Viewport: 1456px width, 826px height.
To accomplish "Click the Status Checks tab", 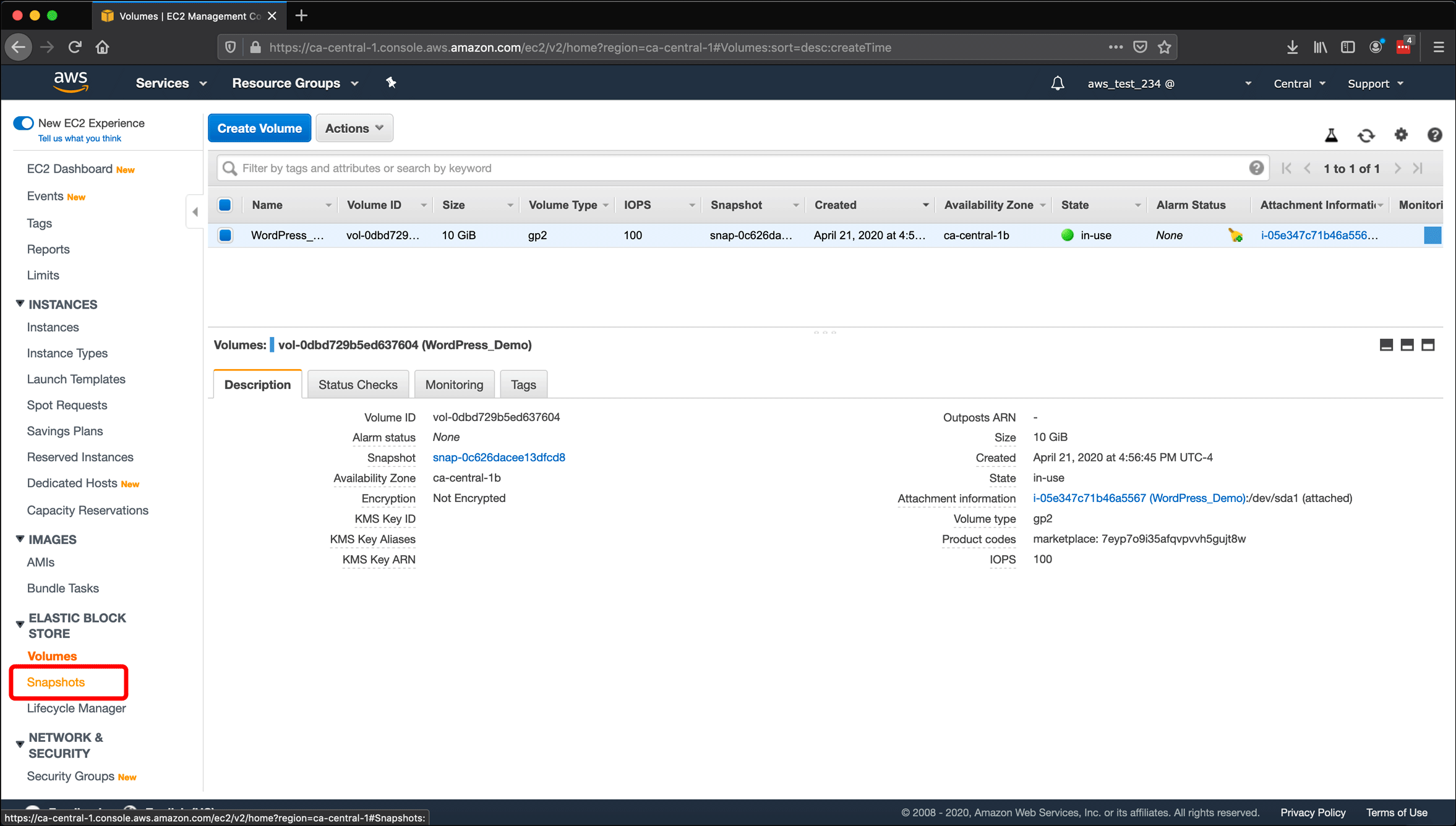I will click(357, 384).
